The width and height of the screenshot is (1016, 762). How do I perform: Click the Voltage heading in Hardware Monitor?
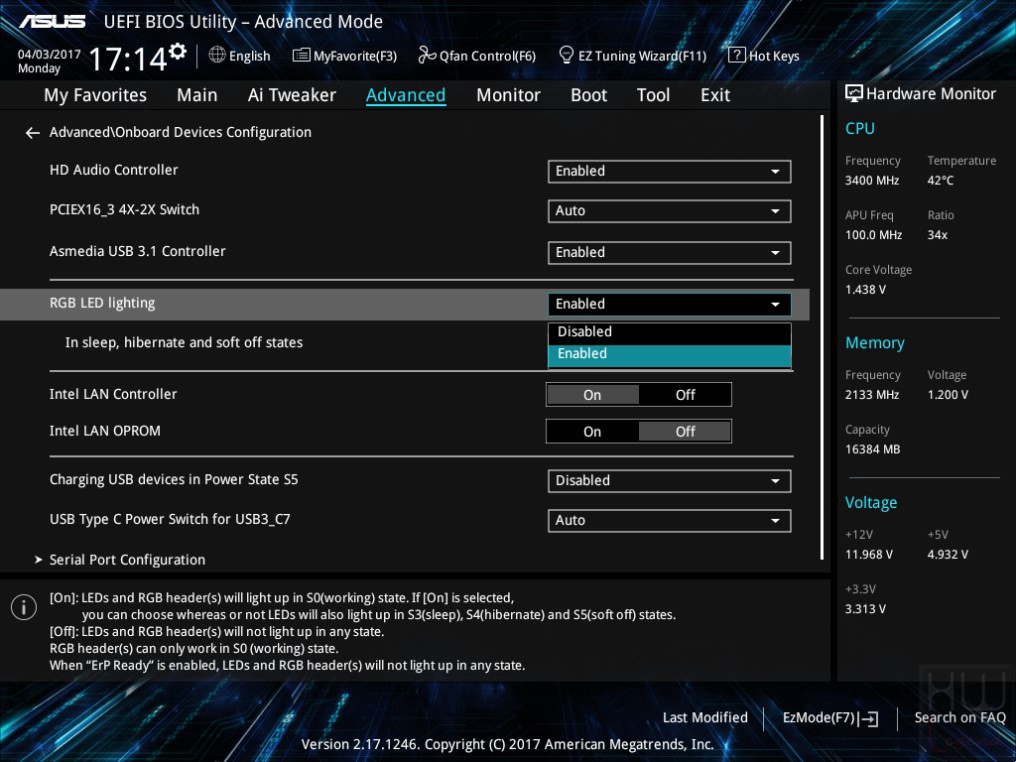click(871, 503)
